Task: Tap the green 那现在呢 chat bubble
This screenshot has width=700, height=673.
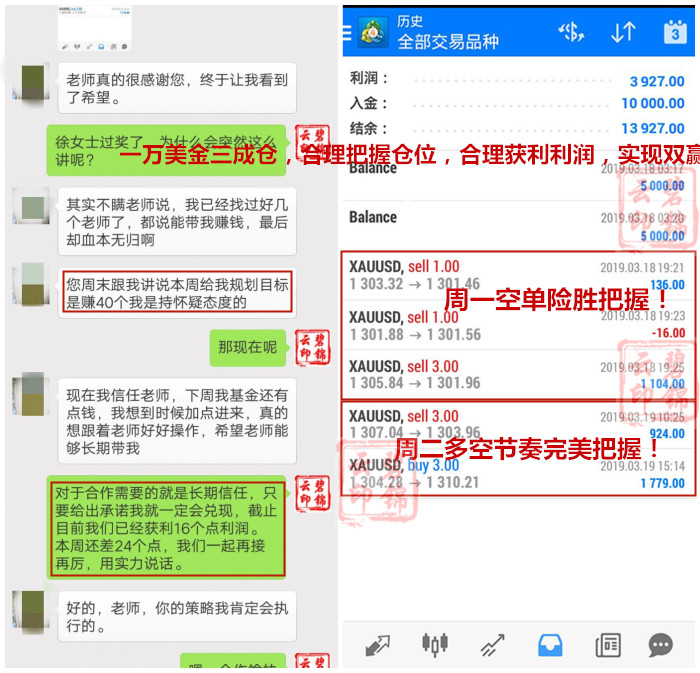Action: coord(248,347)
